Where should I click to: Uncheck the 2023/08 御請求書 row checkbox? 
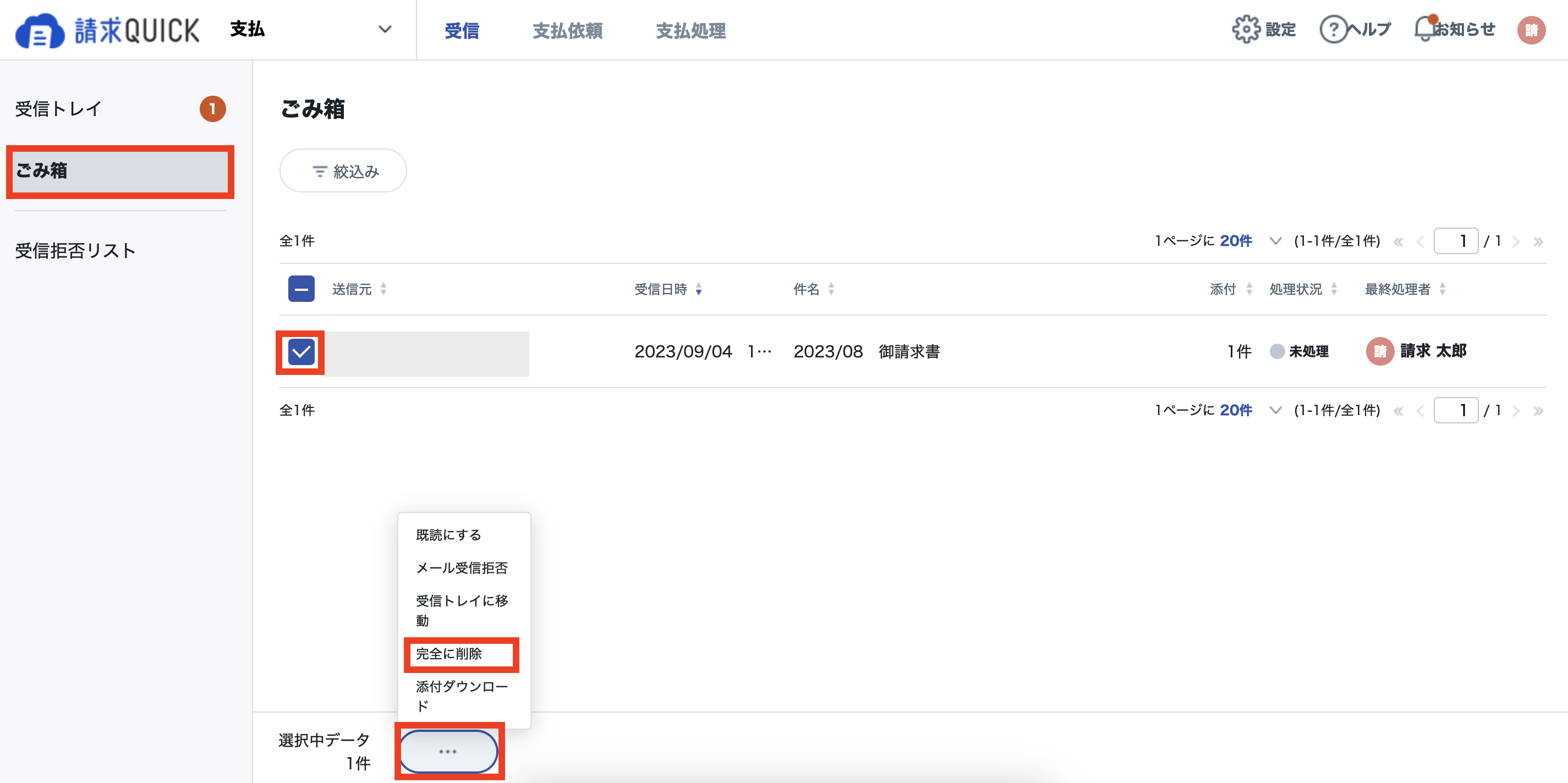[x=301, y=352]
